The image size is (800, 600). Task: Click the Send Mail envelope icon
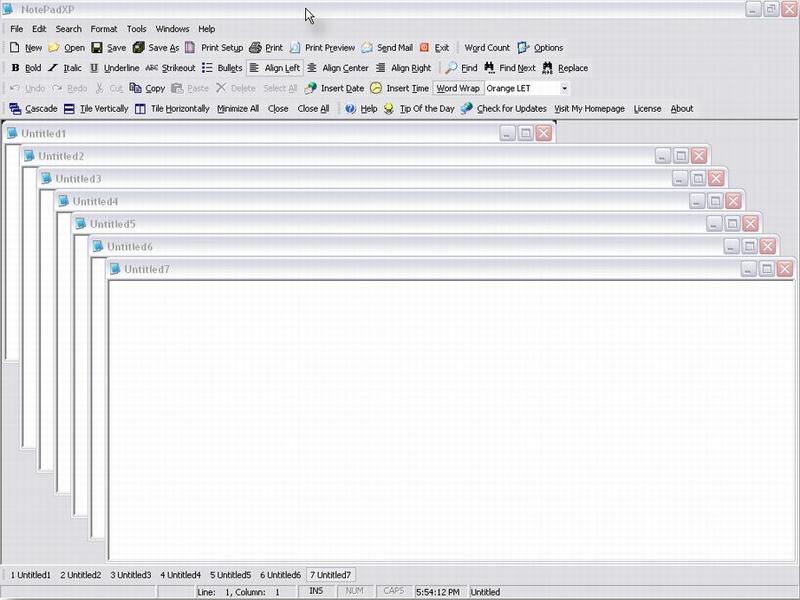367,47
